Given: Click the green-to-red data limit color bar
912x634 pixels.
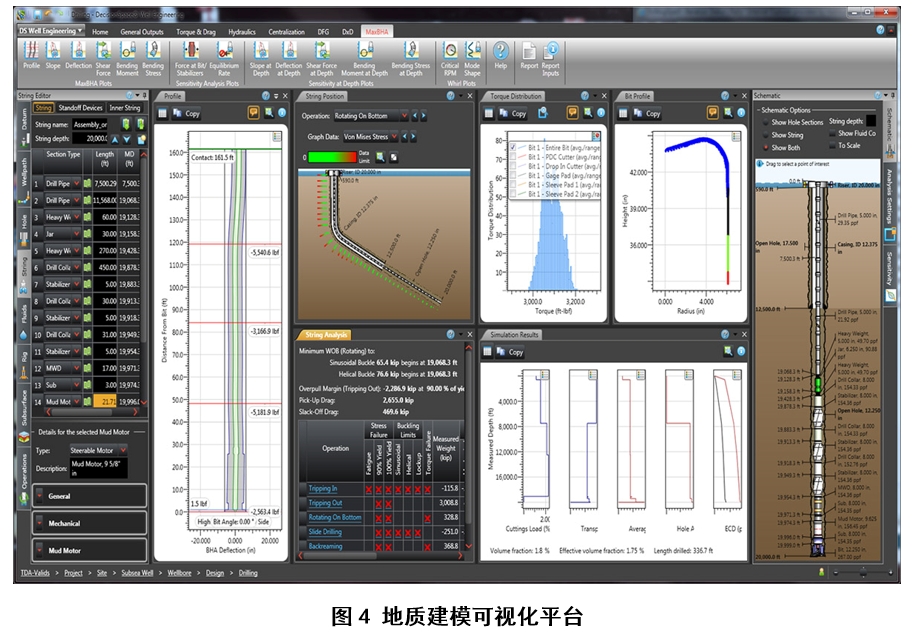Looking at the screenshot, I should (332, 157).
